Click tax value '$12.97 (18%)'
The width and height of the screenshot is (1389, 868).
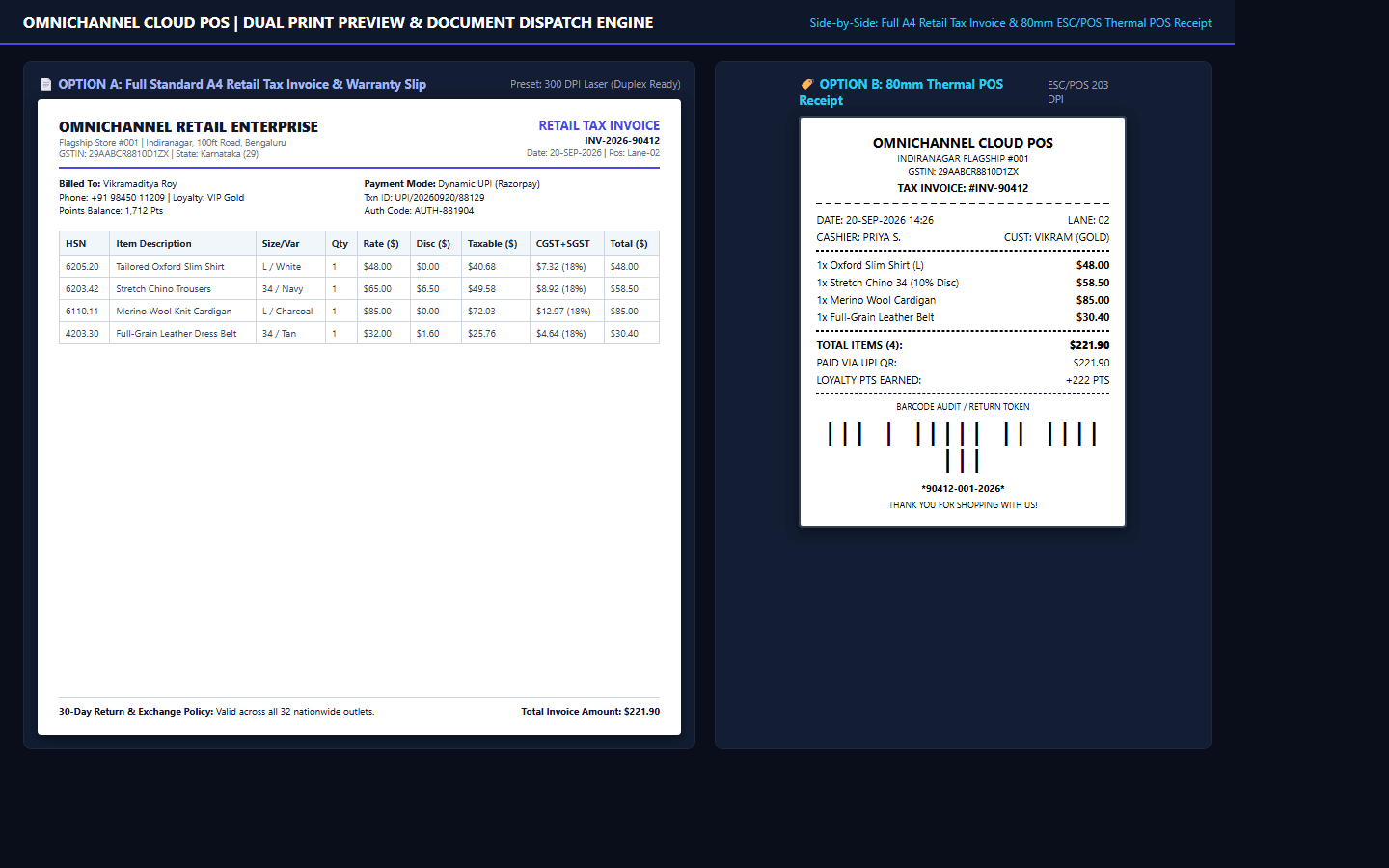coord(563,312)
